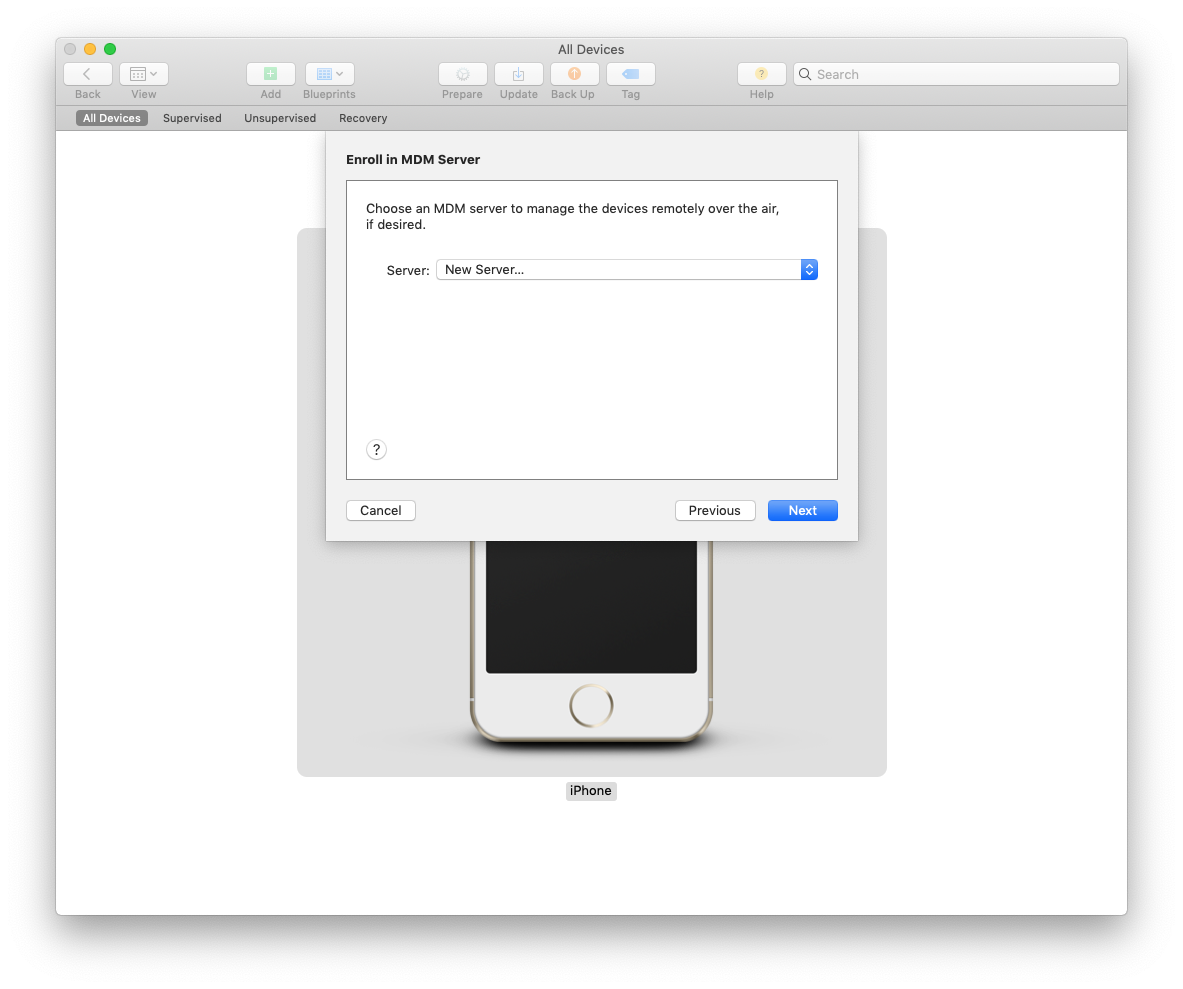
Task: Click the Prepare gear icon
Action: [x=462, y=74]
